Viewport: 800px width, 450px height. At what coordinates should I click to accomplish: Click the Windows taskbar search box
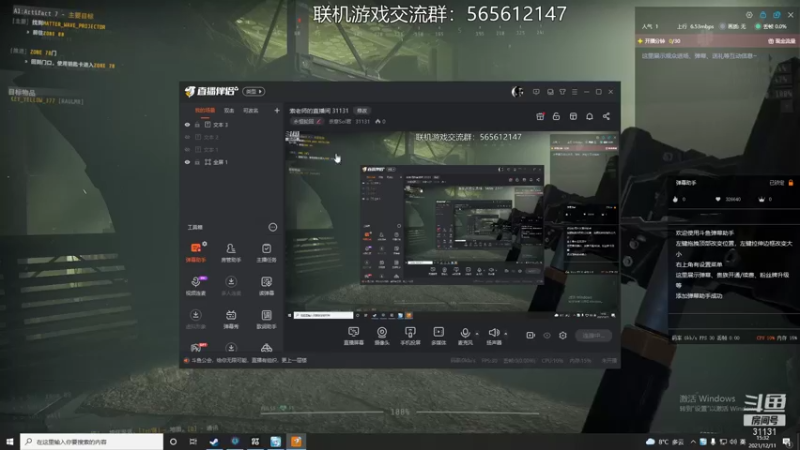pyautogui.click(x=92, y=441)
